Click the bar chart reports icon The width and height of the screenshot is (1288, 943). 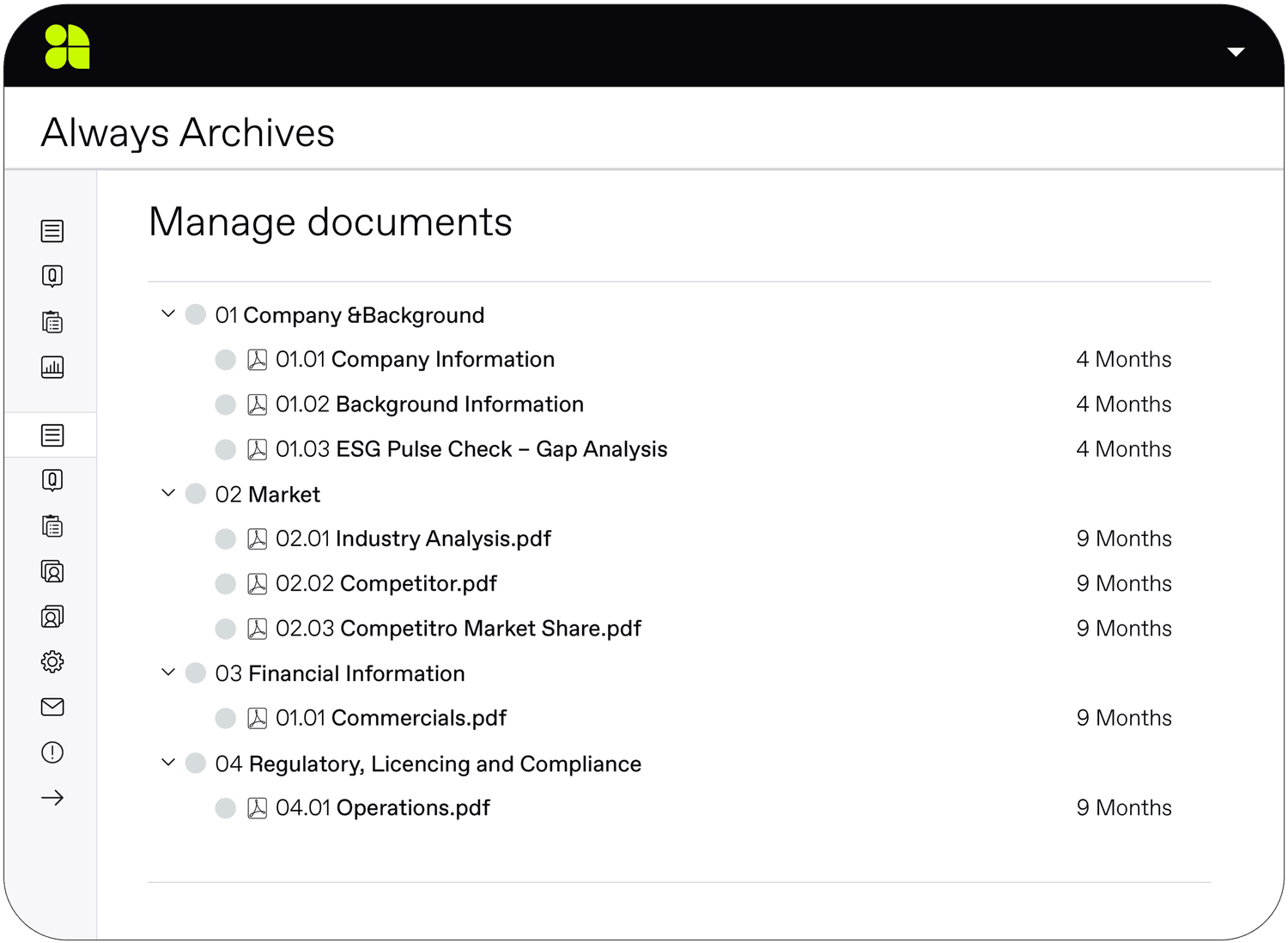tap(52, 368)
